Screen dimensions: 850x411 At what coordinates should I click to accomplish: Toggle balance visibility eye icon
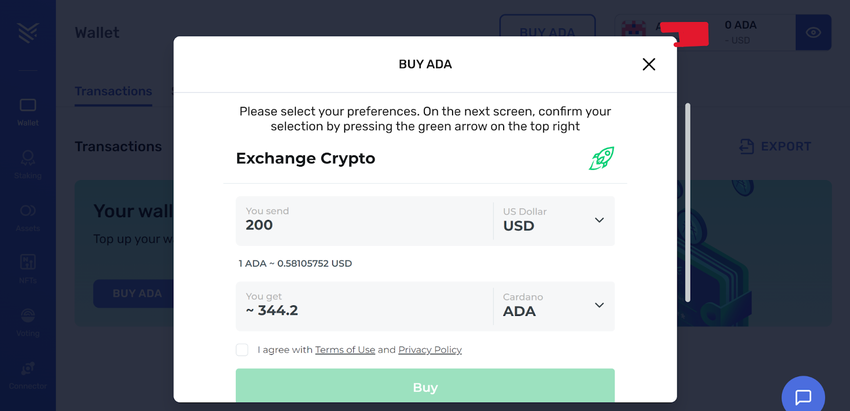(x=813, y=33)
